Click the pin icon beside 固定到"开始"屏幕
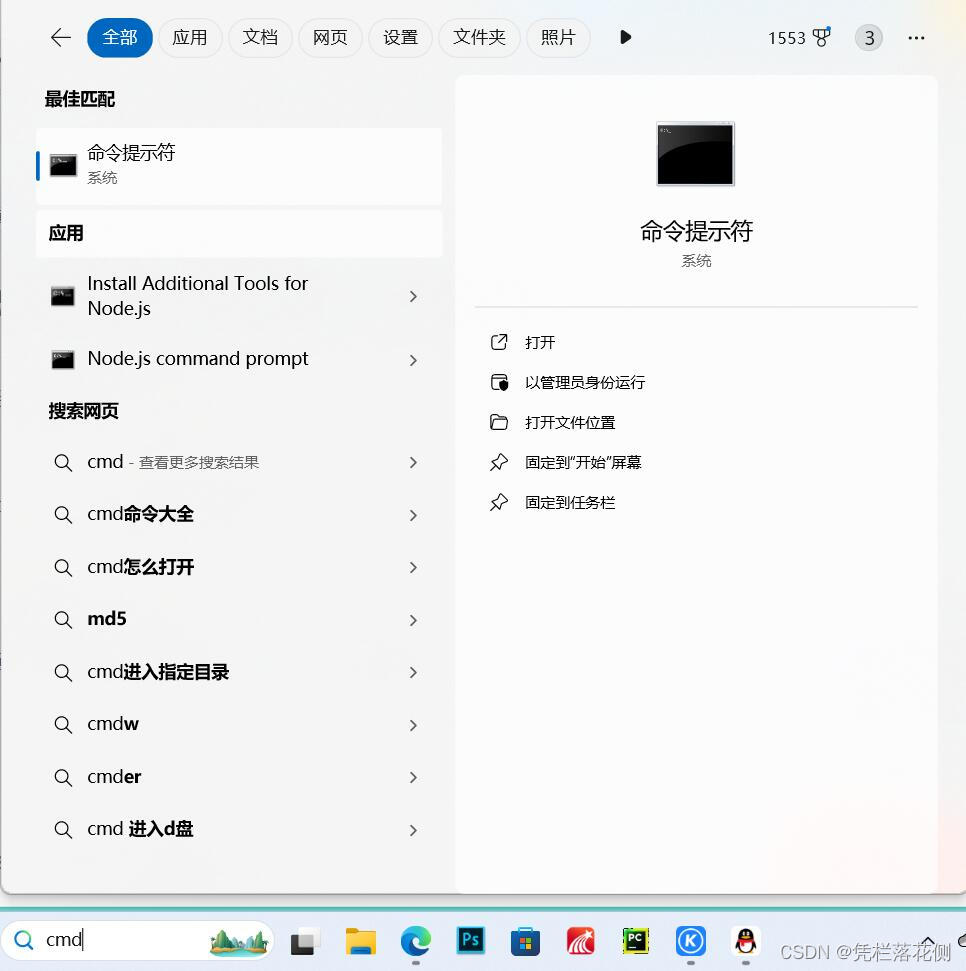966x971 pixels. point(499,462)
